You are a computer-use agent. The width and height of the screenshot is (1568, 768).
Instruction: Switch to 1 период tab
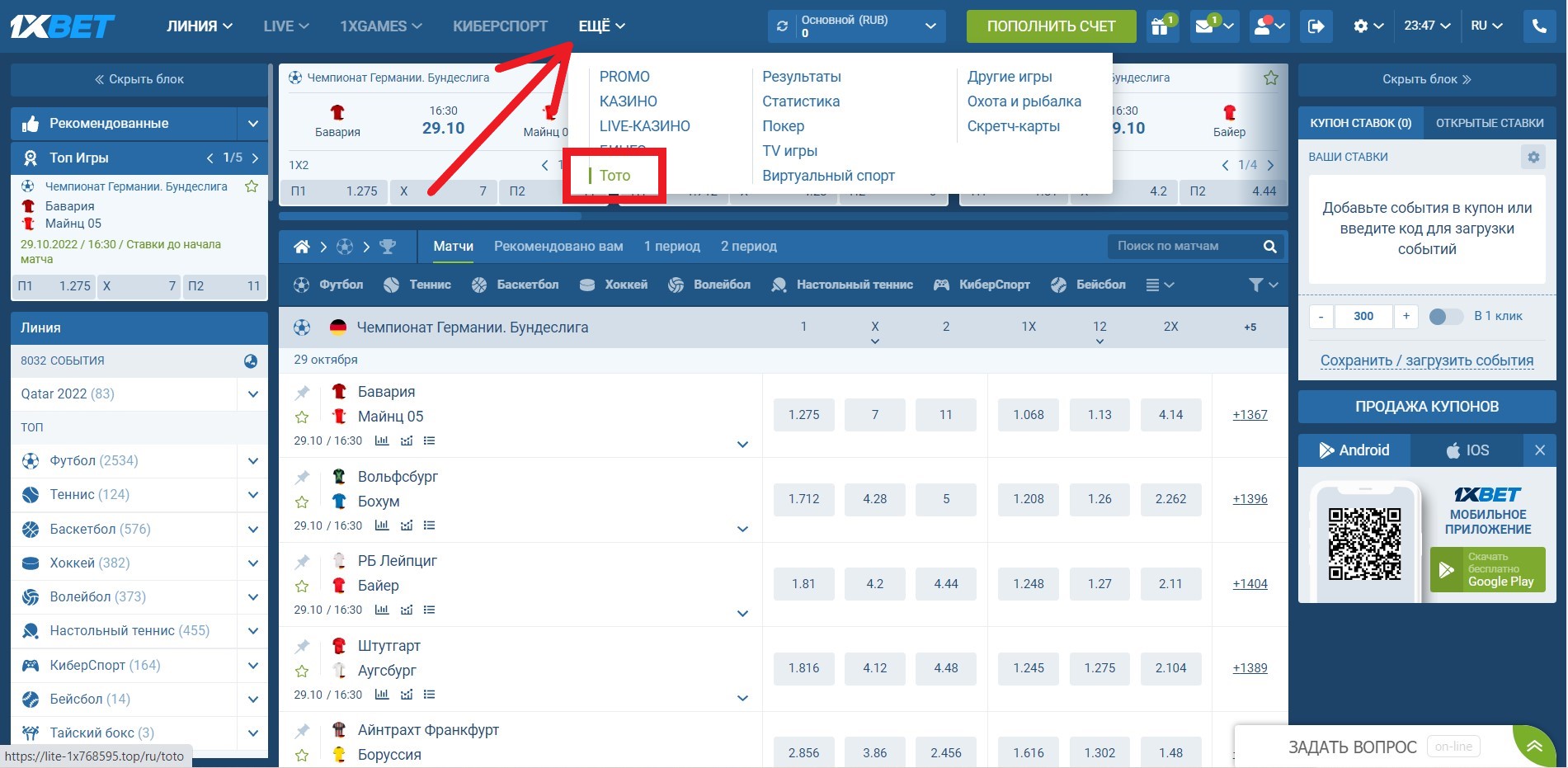[671, 247]
